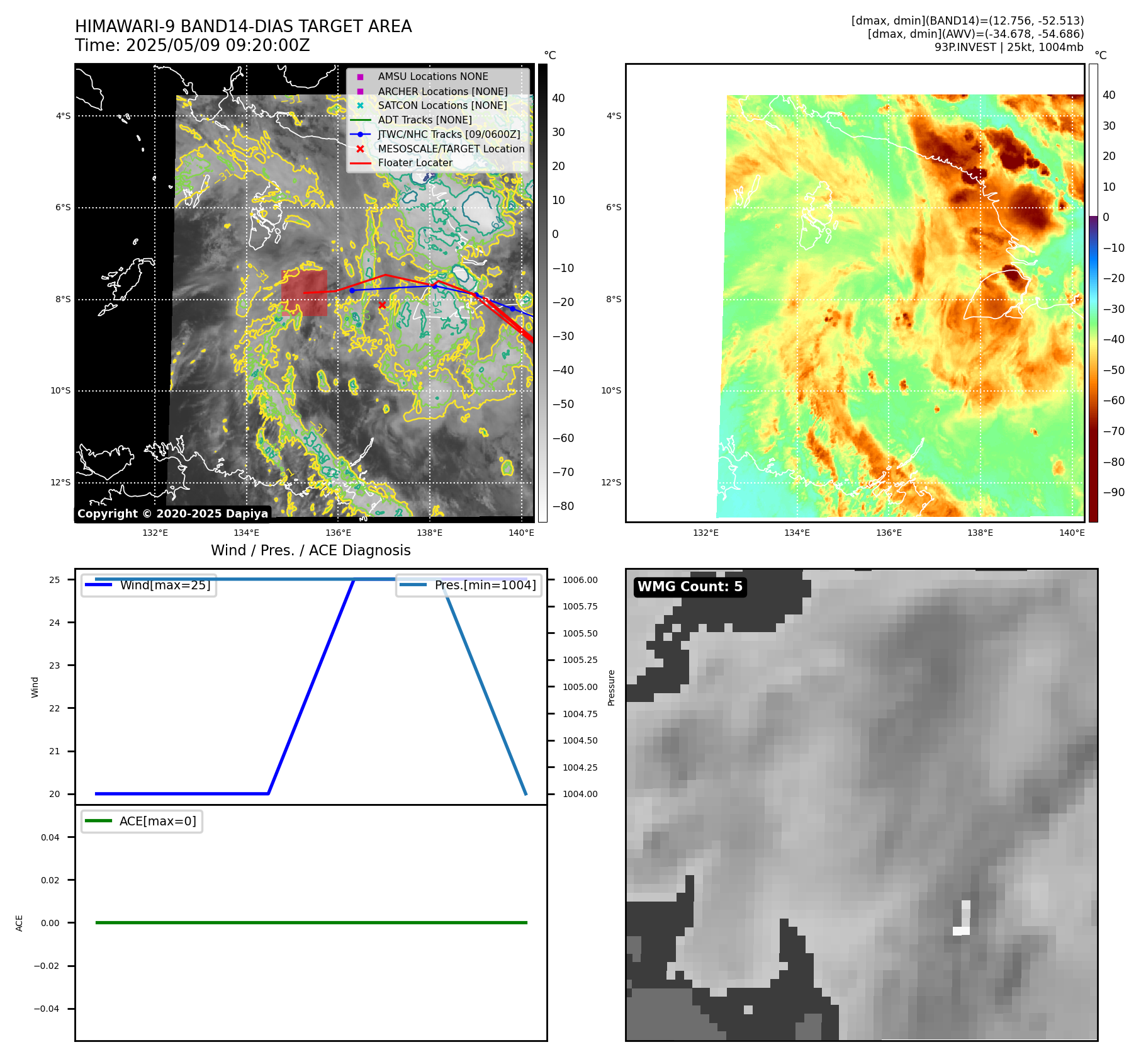Click the 12°S latitude label on right map
Image resolution: width=1141 pixels, height=1064 pixels.
[611, 482]
